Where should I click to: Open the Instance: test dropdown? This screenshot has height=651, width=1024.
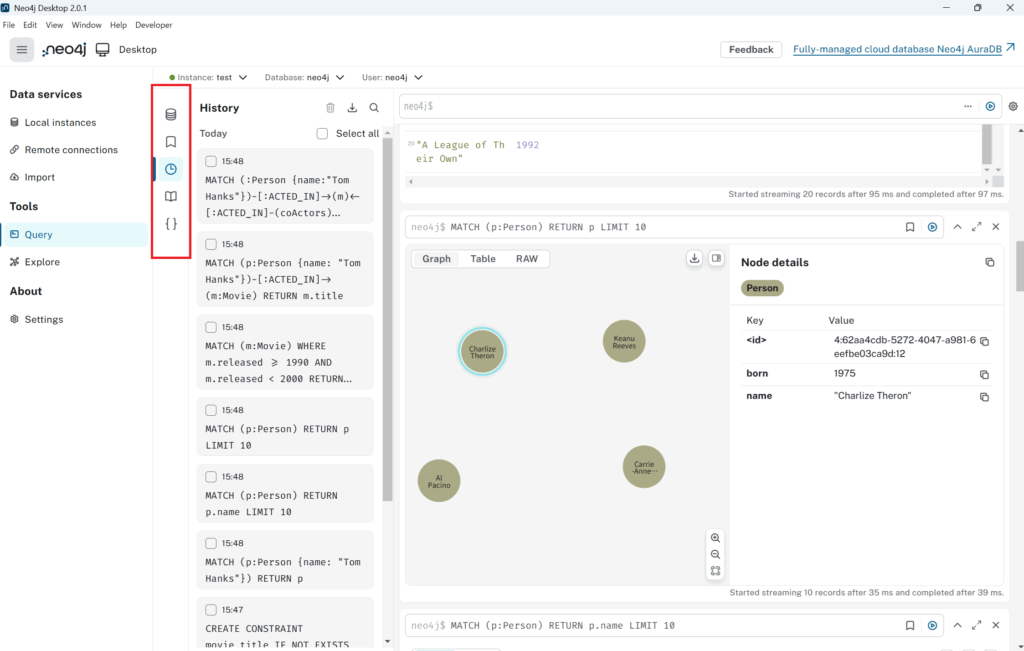(208, 77)
